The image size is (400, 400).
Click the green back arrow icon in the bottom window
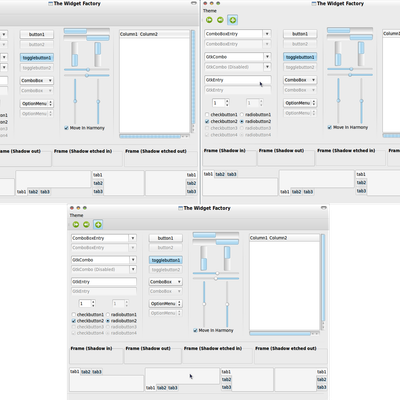point(86,225)
